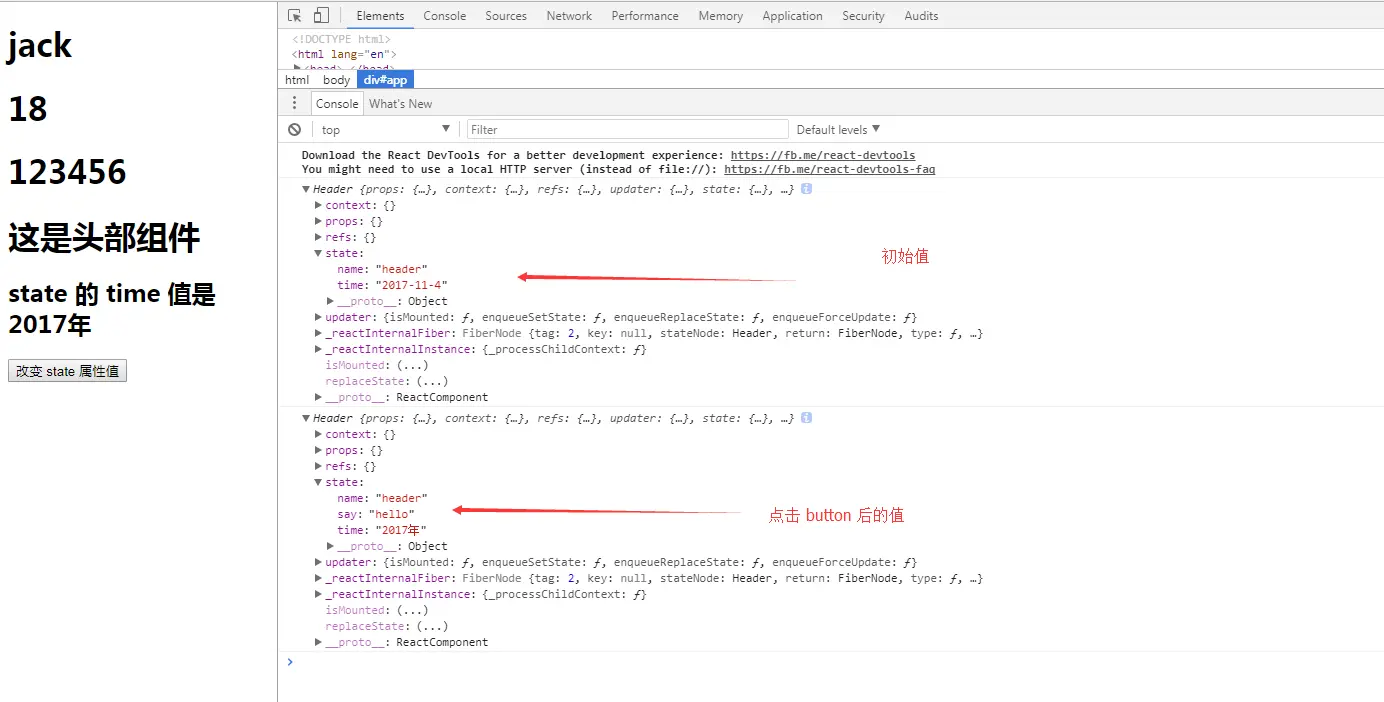Go to the Memory tab
The height and width of the screenshot is (702, 1384).
[721, 16]
